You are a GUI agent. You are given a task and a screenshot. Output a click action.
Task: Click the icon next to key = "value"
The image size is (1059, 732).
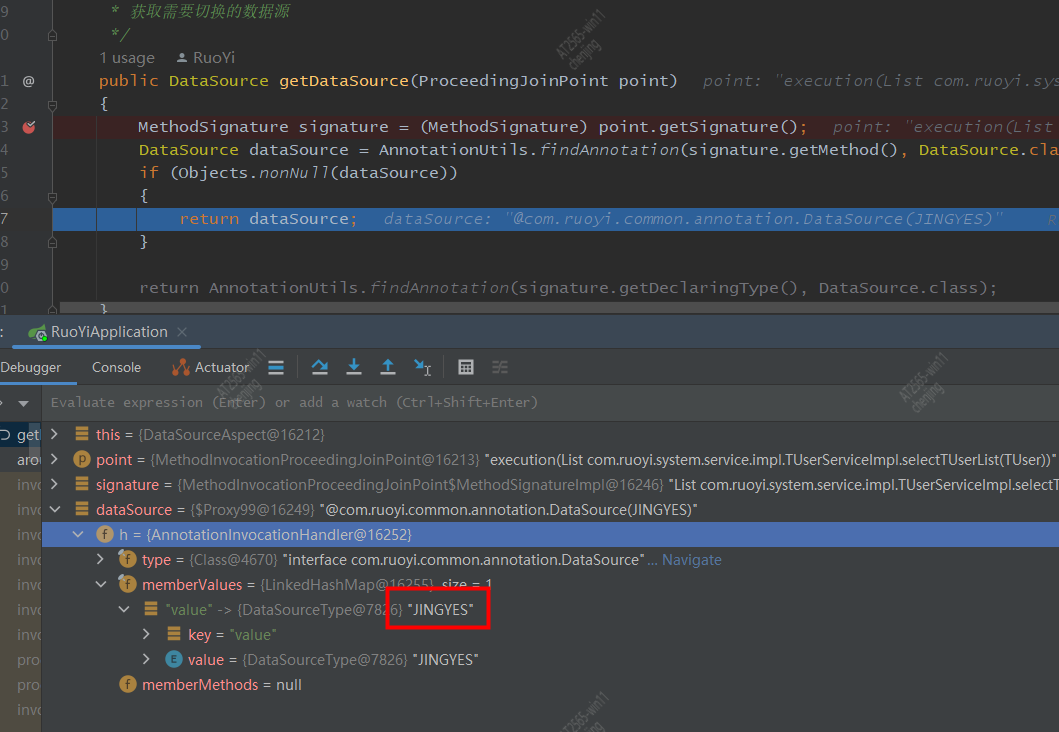coord(174,634)
